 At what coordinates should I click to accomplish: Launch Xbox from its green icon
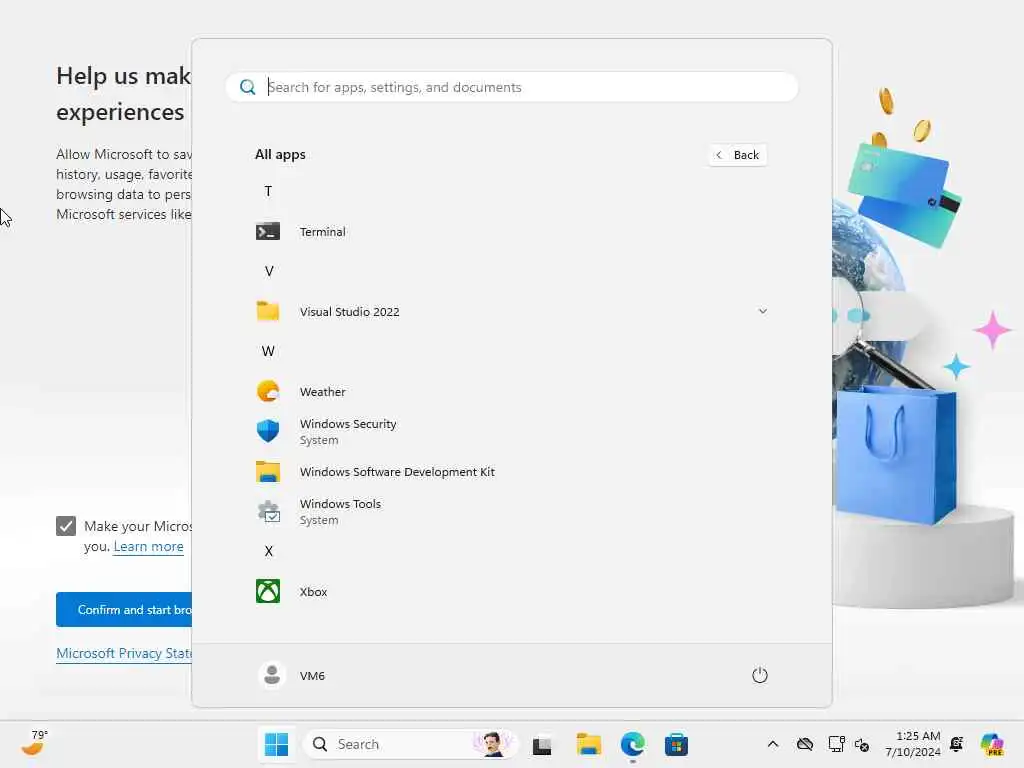[x=268, y=591]
